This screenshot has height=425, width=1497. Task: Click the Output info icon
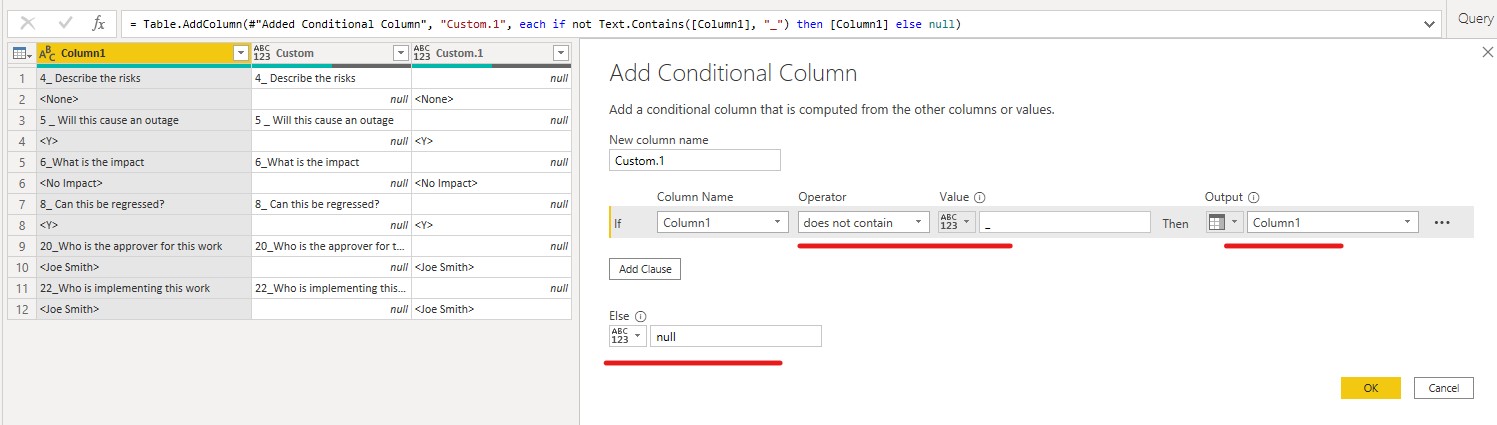tap(1253, 197)
